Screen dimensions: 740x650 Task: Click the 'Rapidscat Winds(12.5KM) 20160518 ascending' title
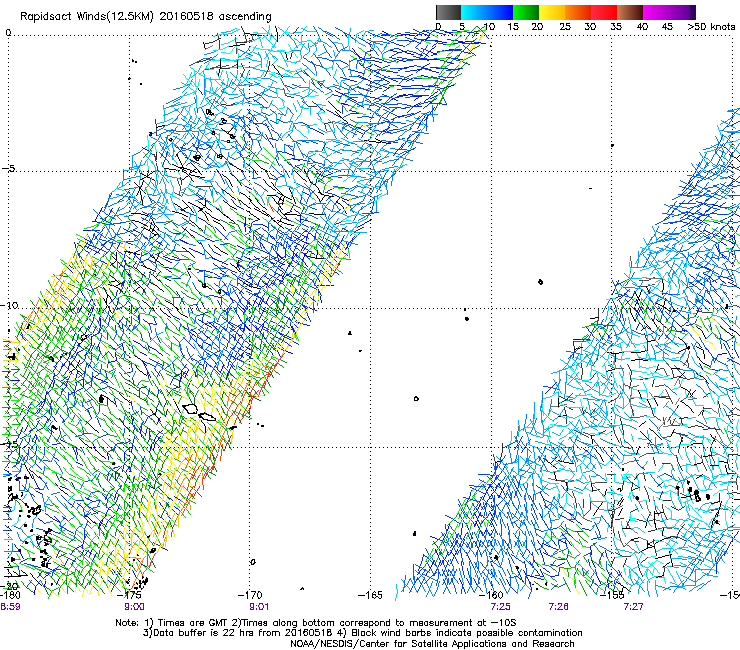click(x=146, y=17)
